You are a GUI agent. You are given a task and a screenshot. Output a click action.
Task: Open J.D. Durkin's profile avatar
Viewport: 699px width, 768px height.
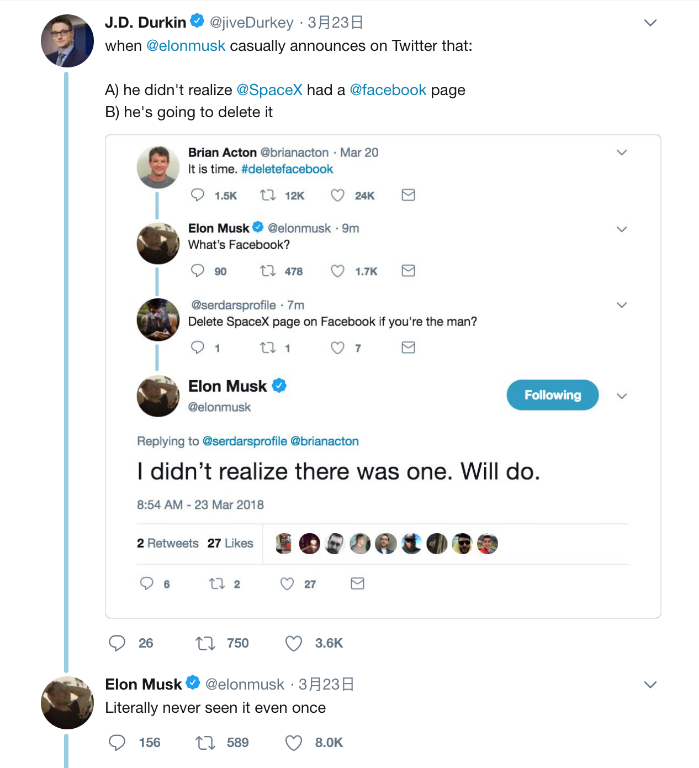tap(67, 41)
